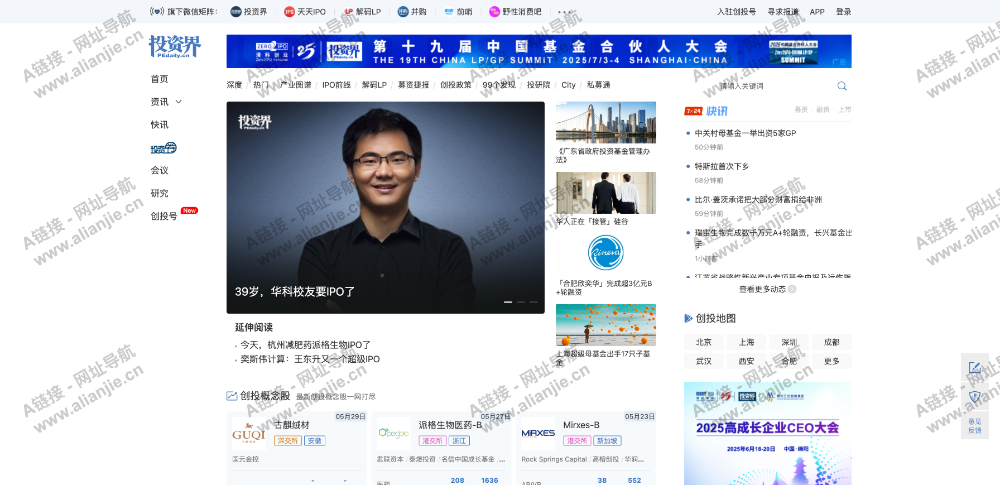Click the 7x24 快讯 badge icon
The width and height of the screenshot is (1000, 485).
pyautogui.click(x=693, y=111)
